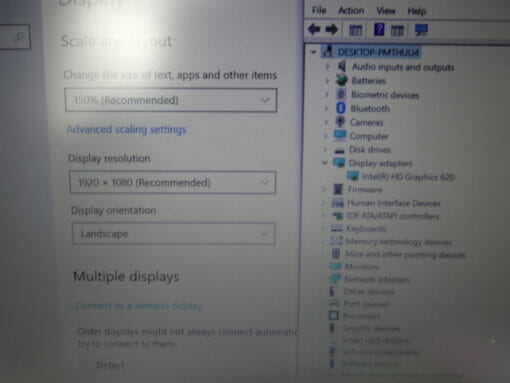The height and width of the screenshot is (383, 510).
Task: Click the Bluetooth logo icon
Action: (340, 108)
